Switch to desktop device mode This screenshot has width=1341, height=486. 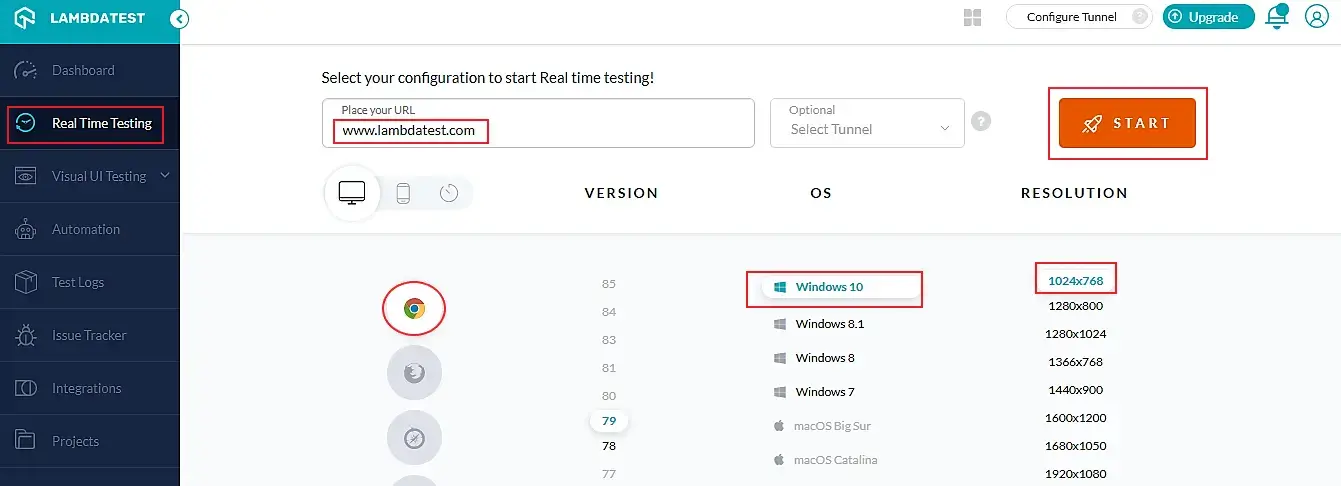click(351, 192)
